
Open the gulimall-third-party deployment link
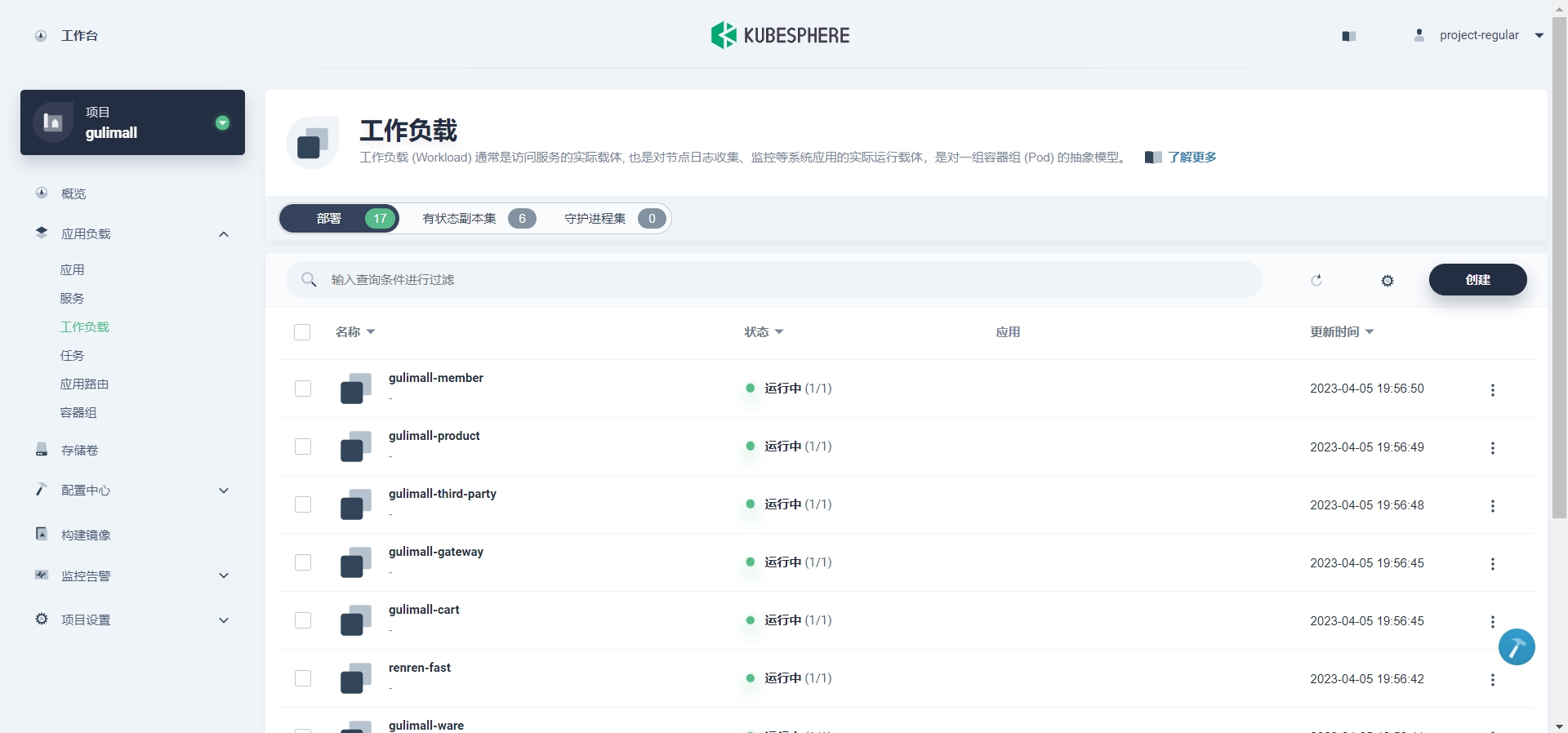point(443,494)
